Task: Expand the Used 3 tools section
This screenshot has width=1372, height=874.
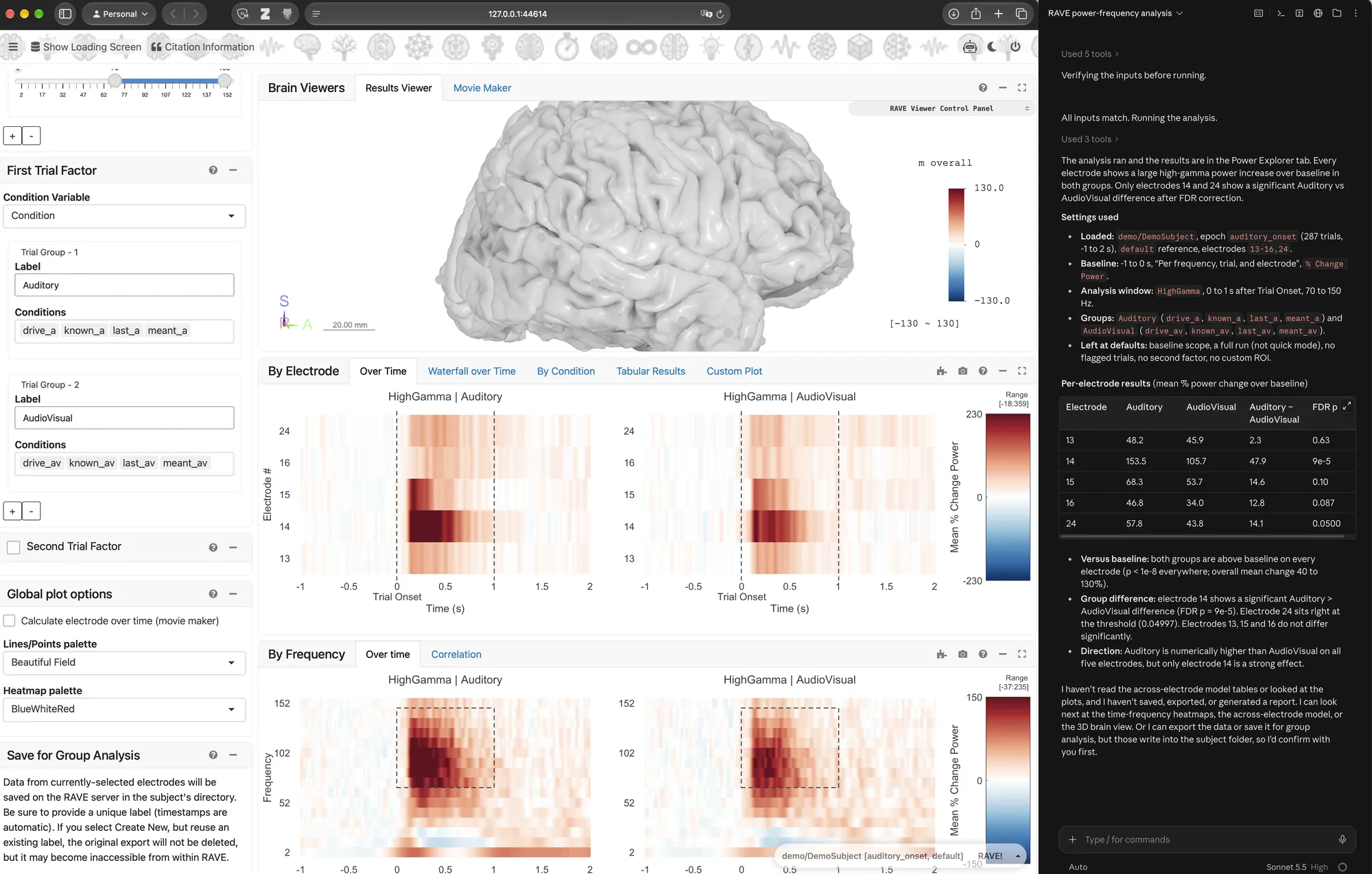Action: point(1089,139)
